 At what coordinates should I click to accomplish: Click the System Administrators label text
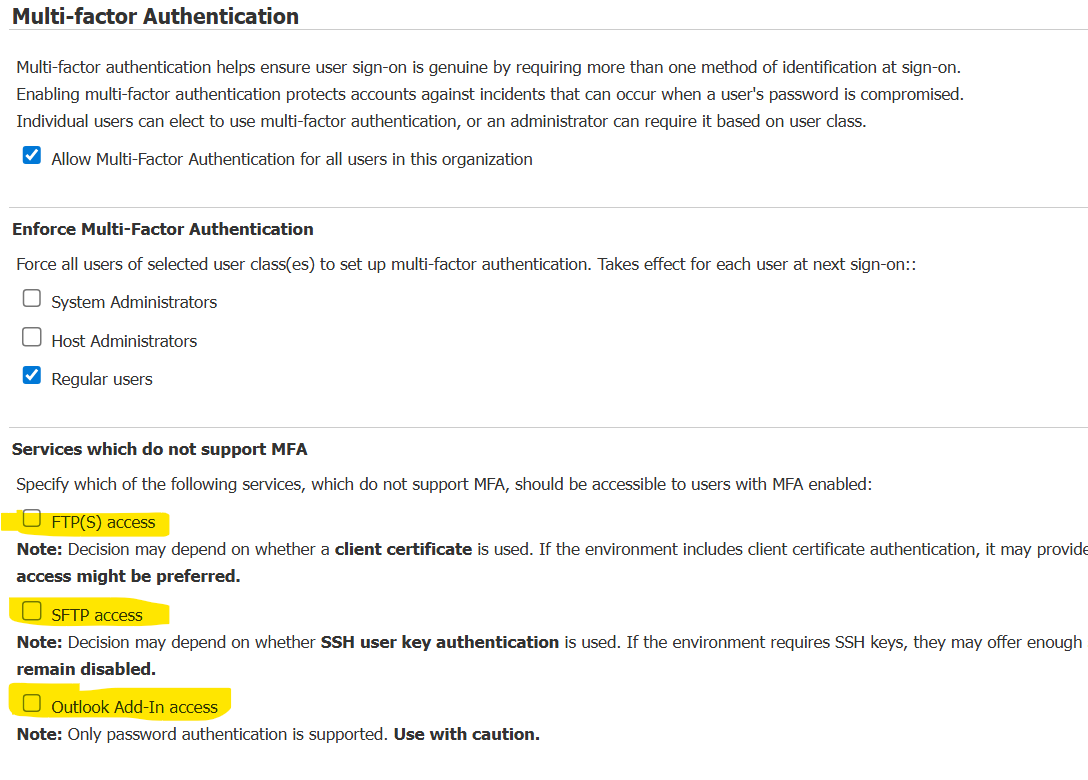click(134, 301)
